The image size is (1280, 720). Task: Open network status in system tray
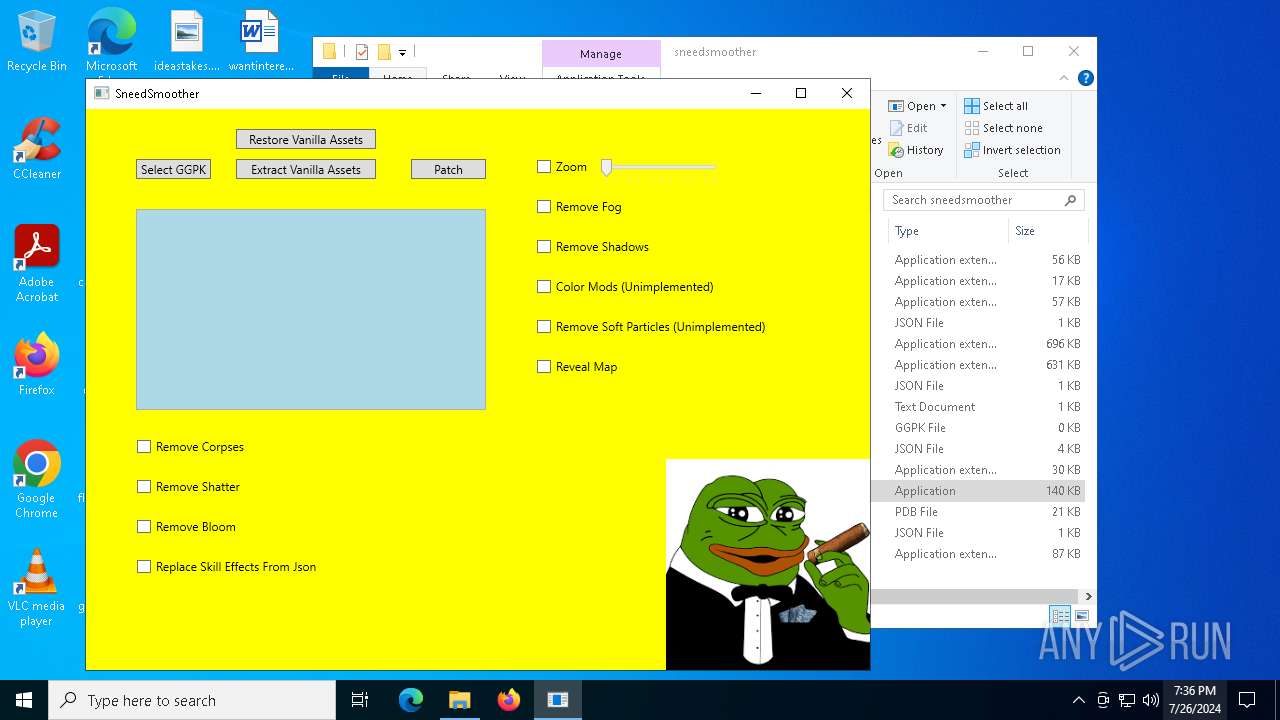(x=1127, y=700)
